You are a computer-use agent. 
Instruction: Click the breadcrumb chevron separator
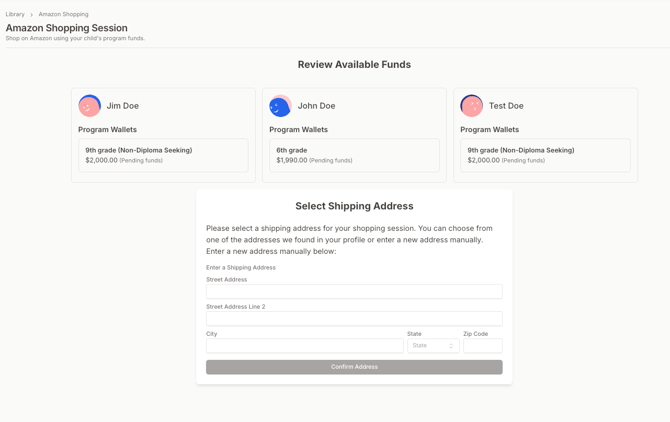[32, 15]
